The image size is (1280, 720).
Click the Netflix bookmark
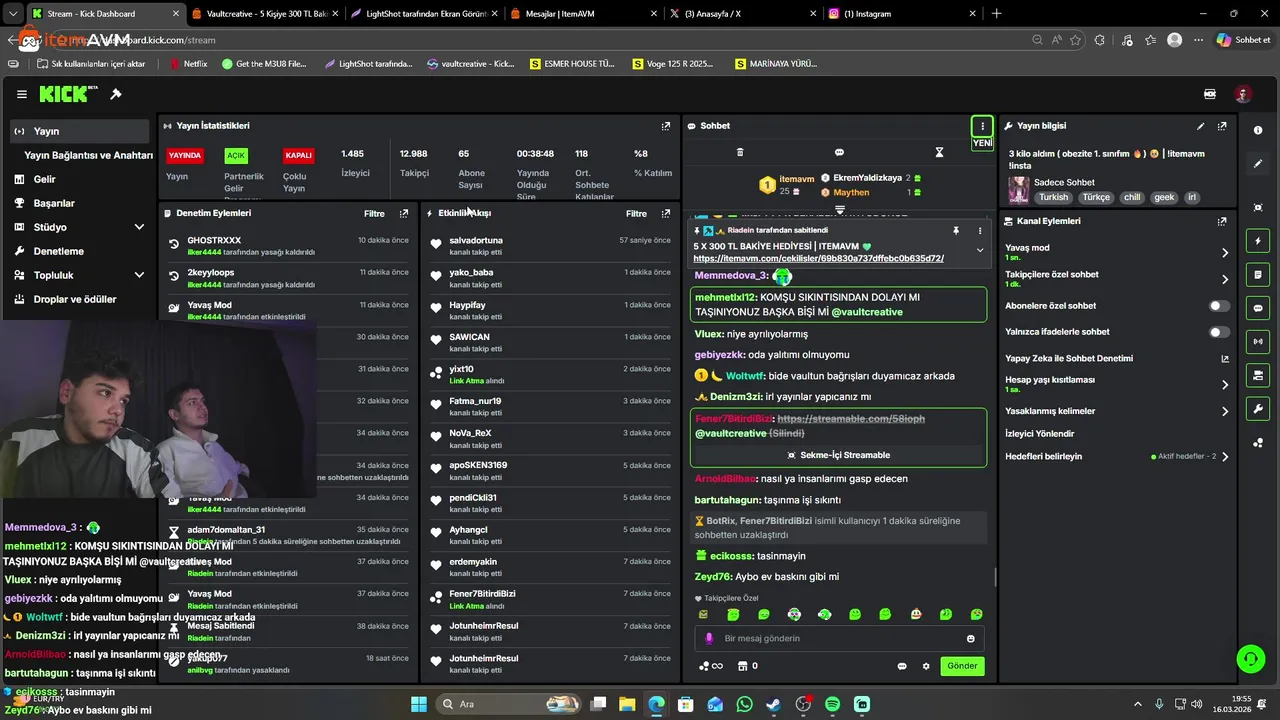tap(189, 63)
